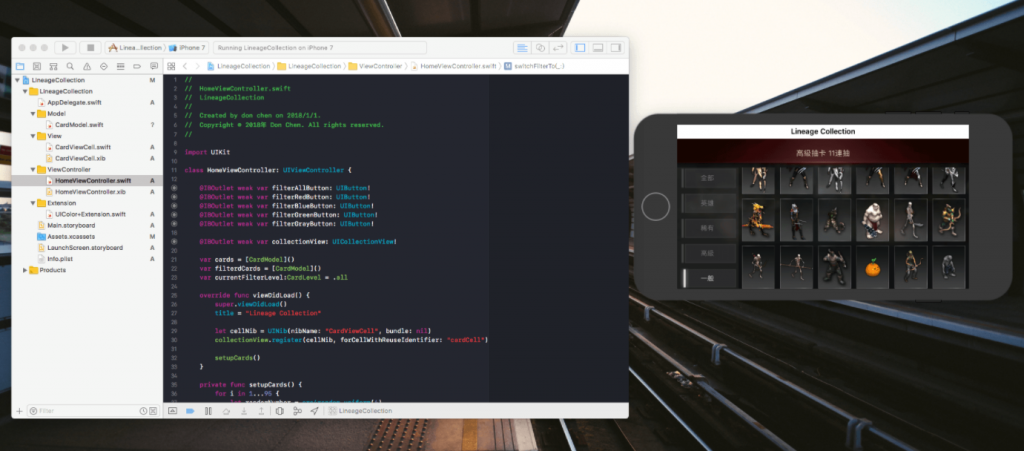
Task: Tap the 一般 filter button in simulator
Action: [709, 278]
